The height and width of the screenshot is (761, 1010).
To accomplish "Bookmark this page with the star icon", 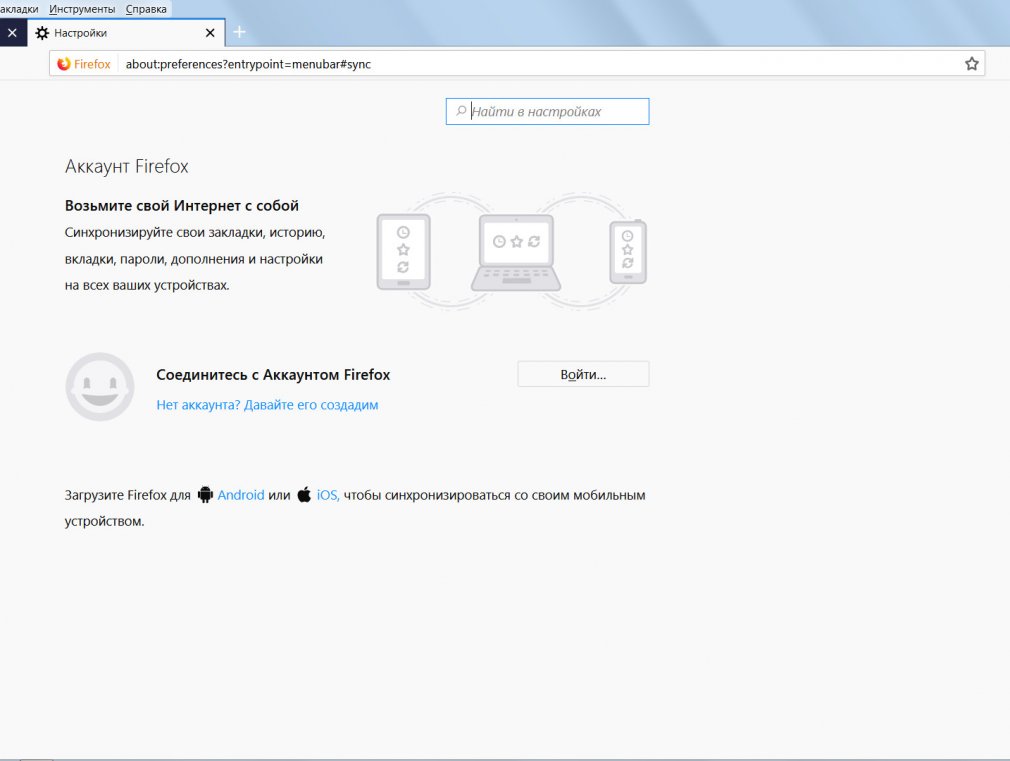I will 971,64.
